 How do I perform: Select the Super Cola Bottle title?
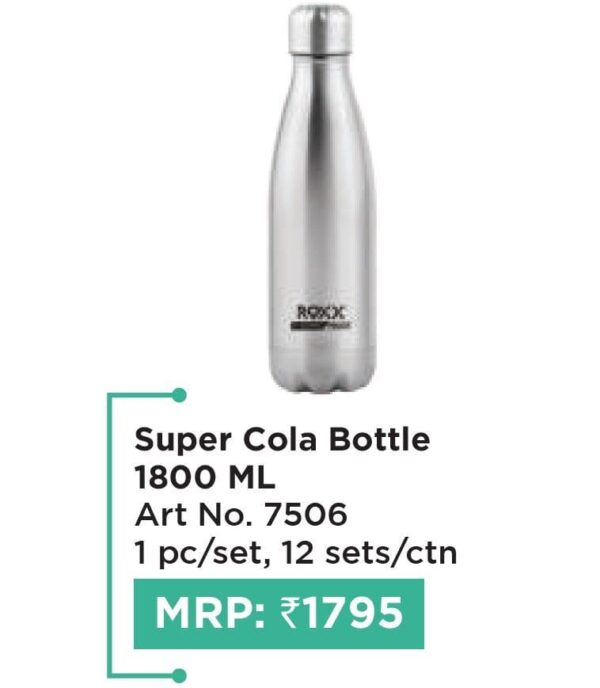(282, 440)
